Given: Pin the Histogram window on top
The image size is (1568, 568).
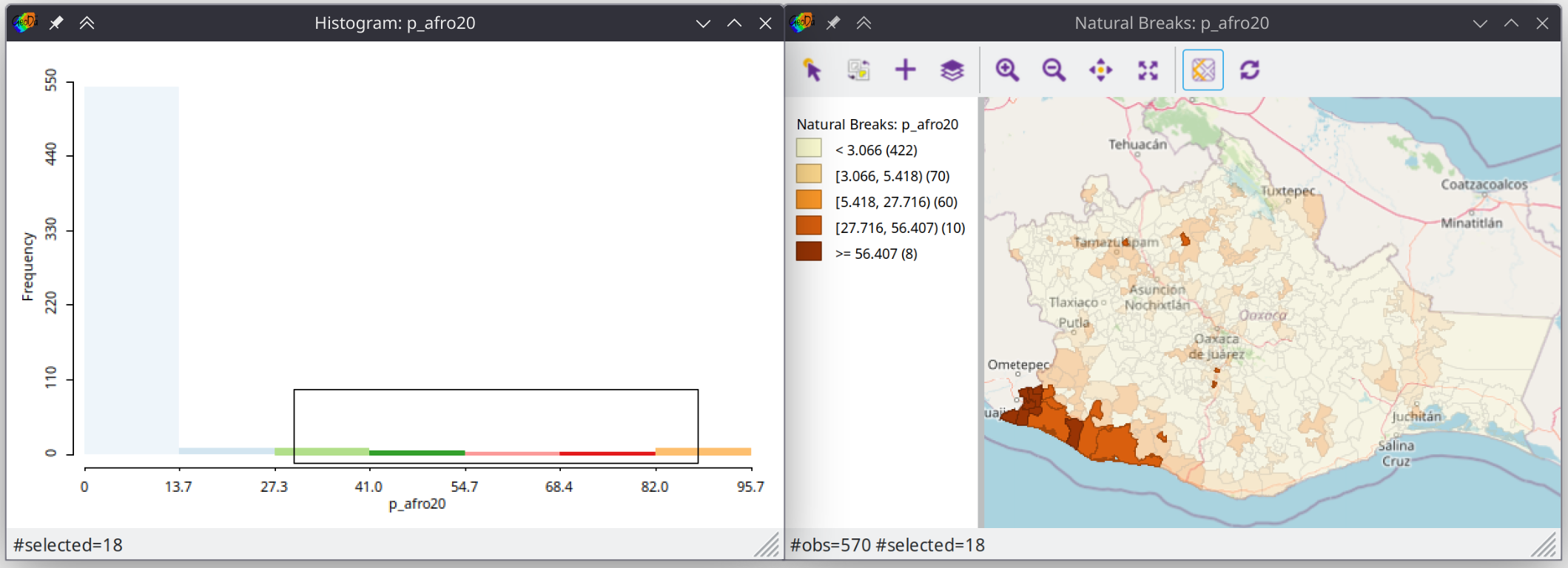Looking at the screenshot, I should pos(56,23).
